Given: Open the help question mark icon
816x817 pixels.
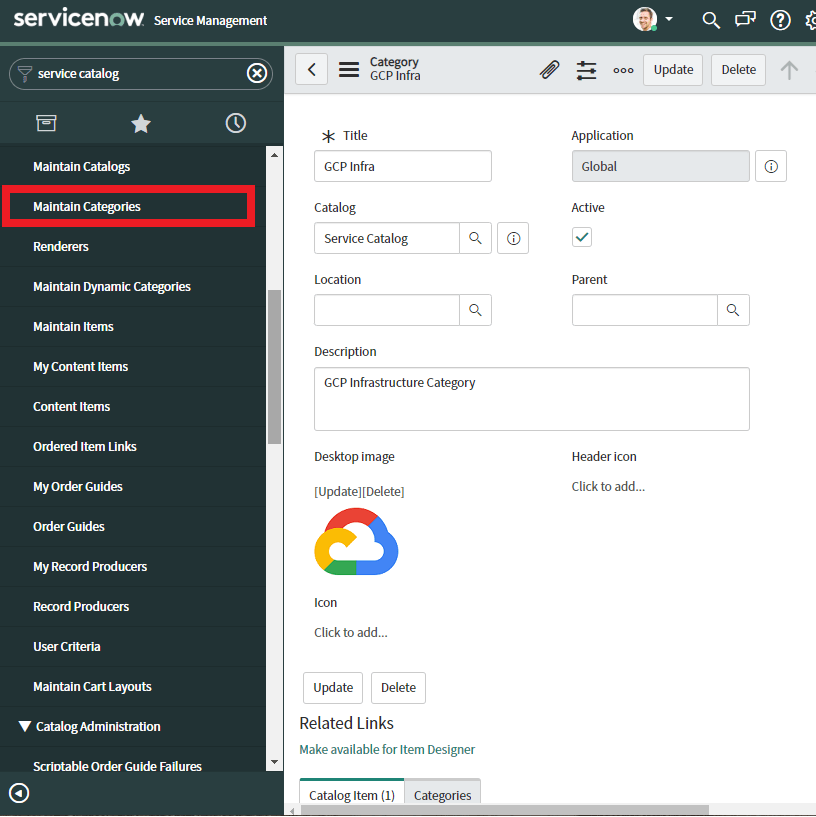Looking at the screenshot, I should tap(780, 20).
